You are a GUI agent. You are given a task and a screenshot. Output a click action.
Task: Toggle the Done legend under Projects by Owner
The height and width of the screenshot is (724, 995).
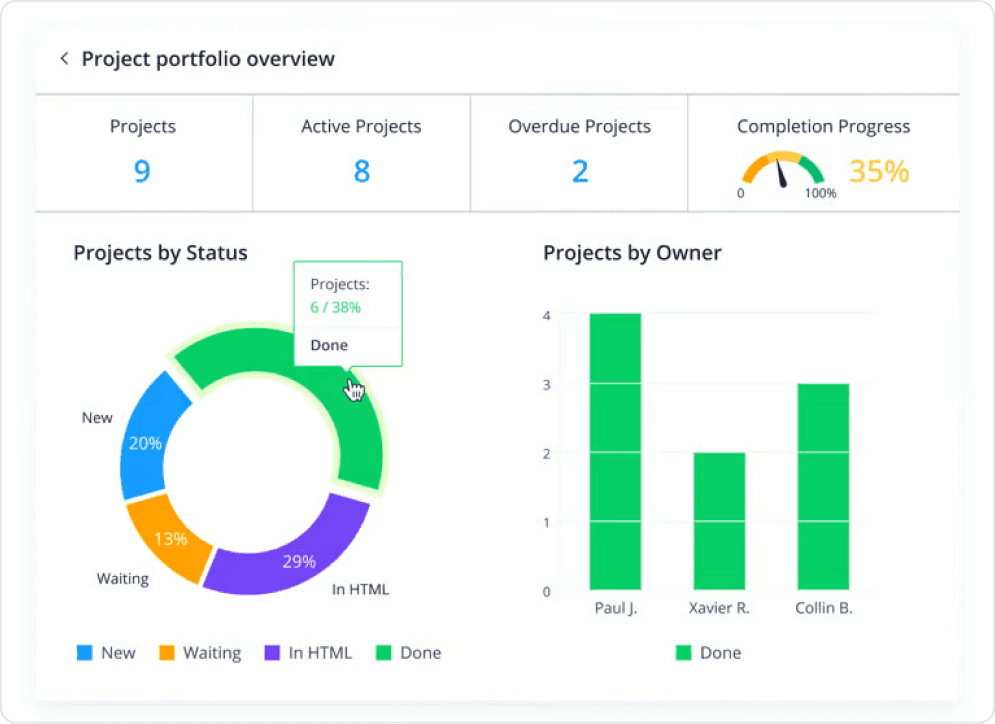tap(684, 653)
